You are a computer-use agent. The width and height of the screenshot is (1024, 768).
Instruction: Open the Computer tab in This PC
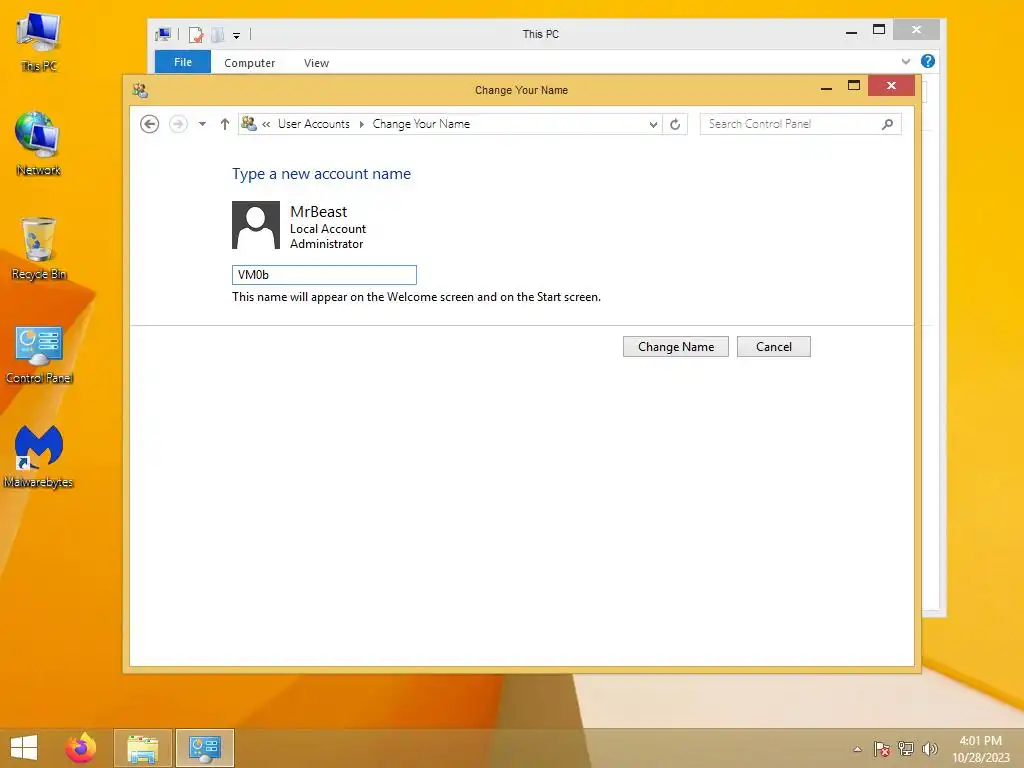click(x=249, y=63)
